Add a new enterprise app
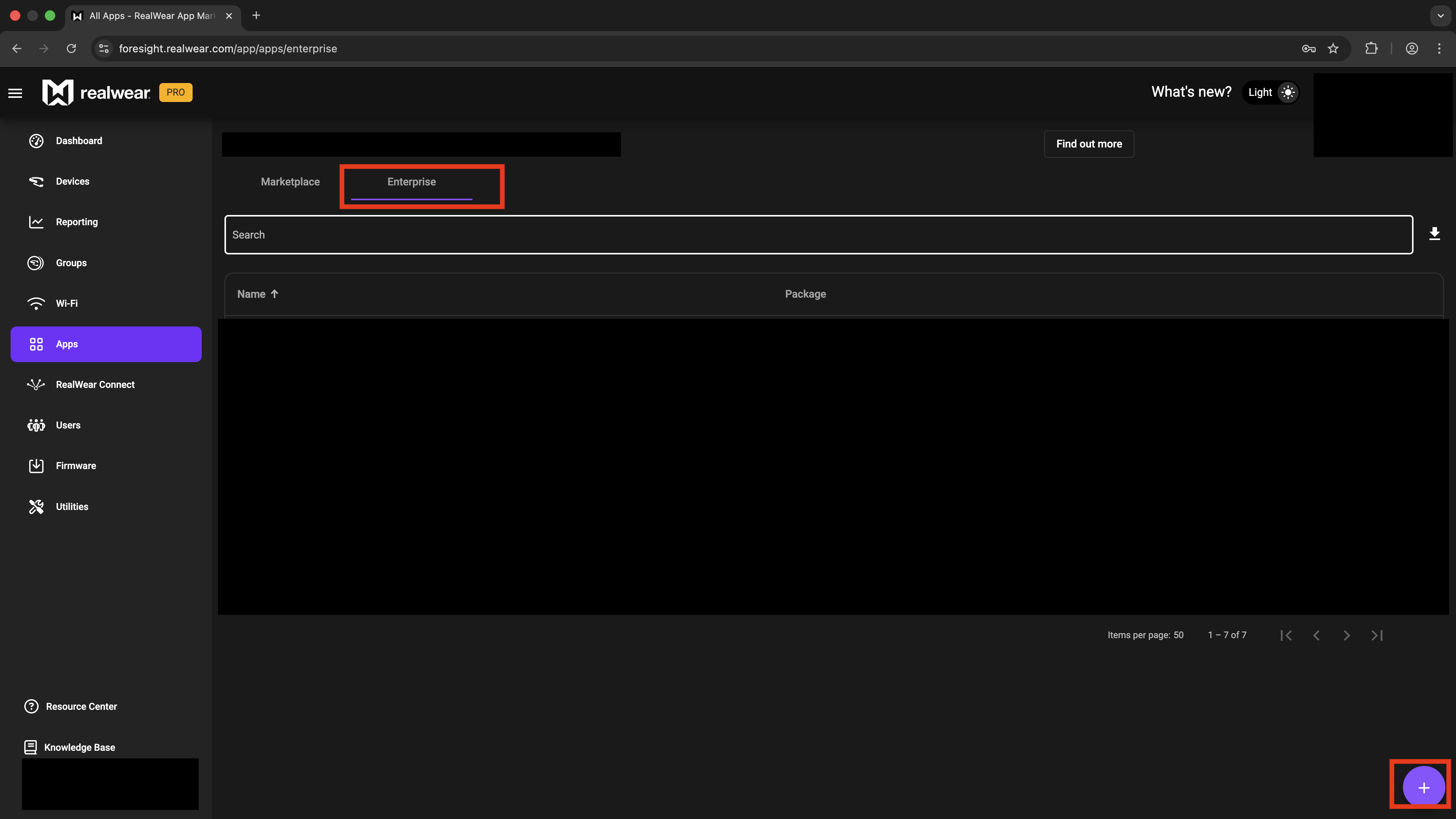The width and height of the screenshot is (1456, 819). pyautogui.click(x=1424, y=788)
